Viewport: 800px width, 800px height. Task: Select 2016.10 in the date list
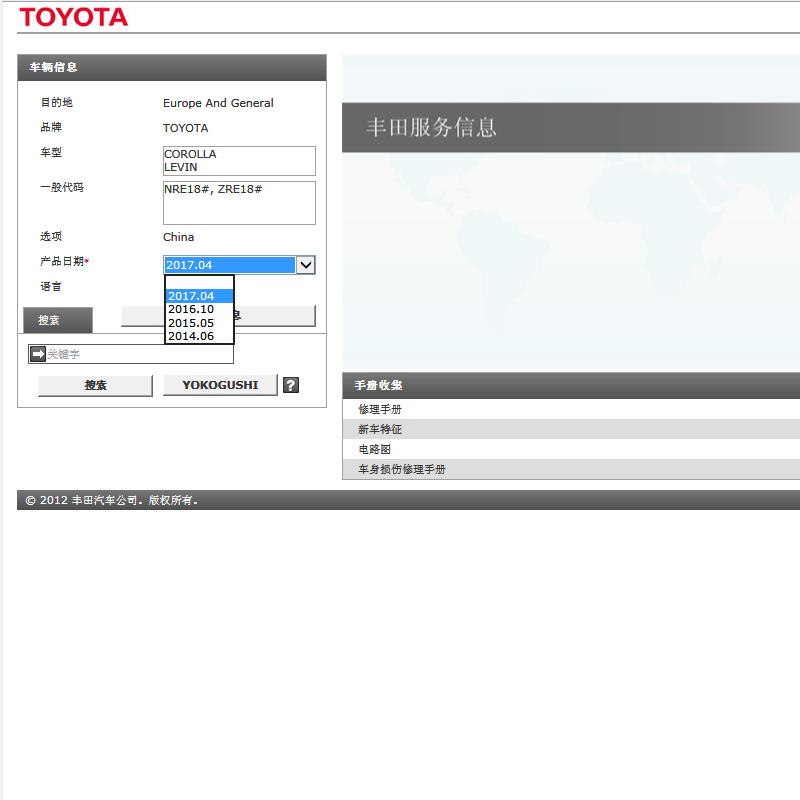(199, 309)
